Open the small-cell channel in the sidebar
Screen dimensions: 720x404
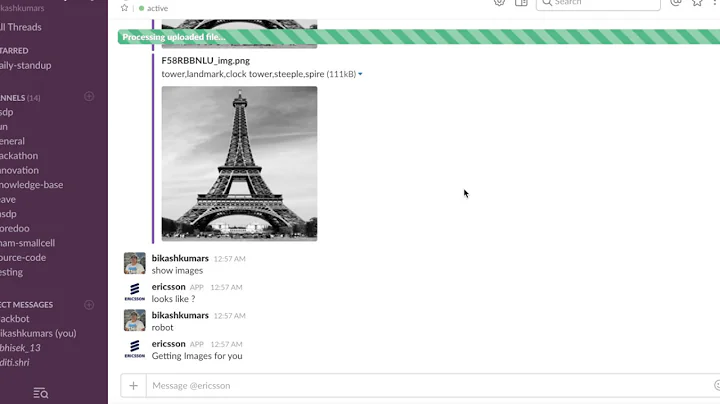(x=28, y=243)
